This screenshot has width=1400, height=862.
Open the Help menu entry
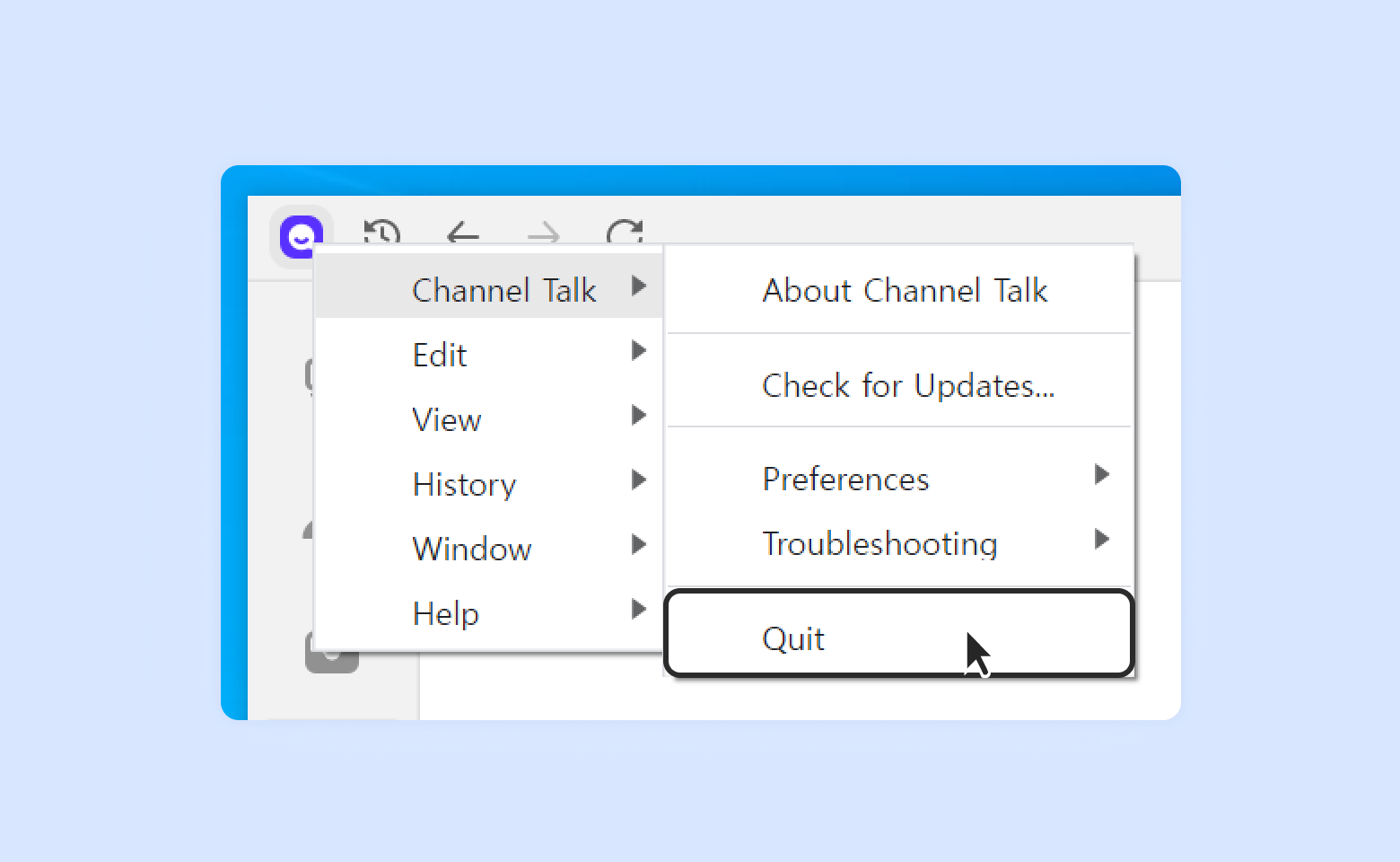tap(489, 610)
